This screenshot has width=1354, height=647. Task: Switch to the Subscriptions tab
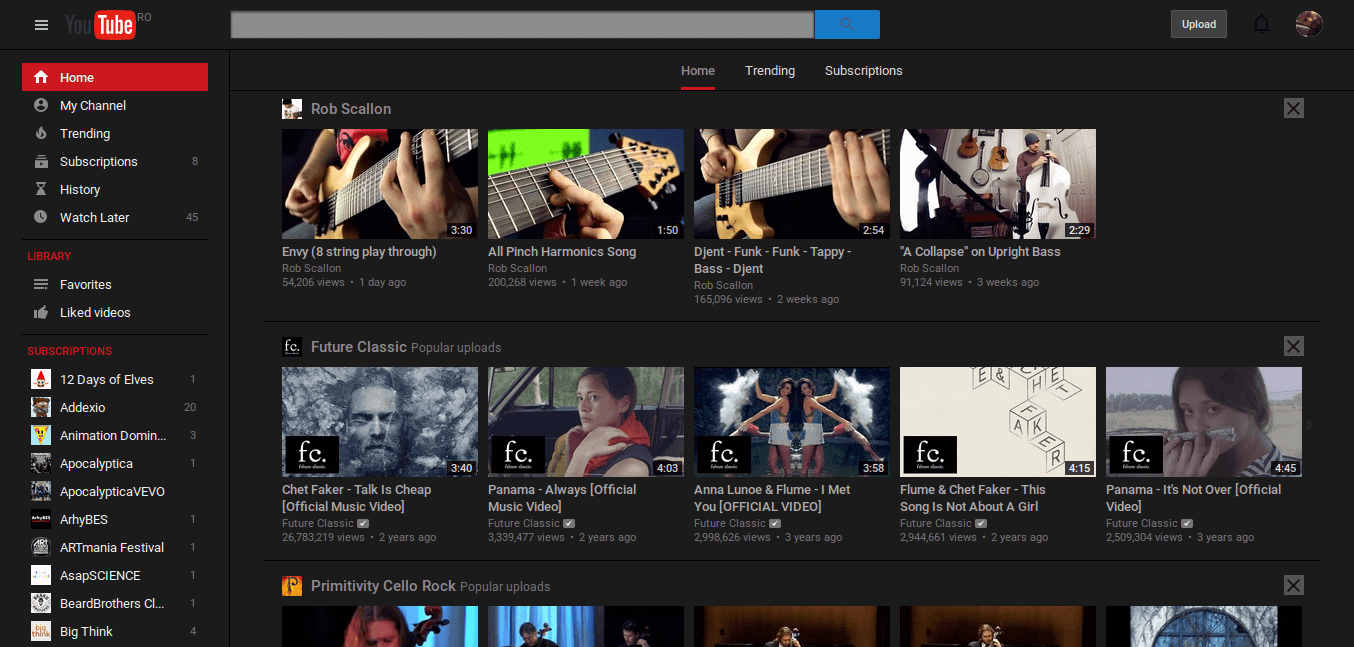(x=863, y=71)
